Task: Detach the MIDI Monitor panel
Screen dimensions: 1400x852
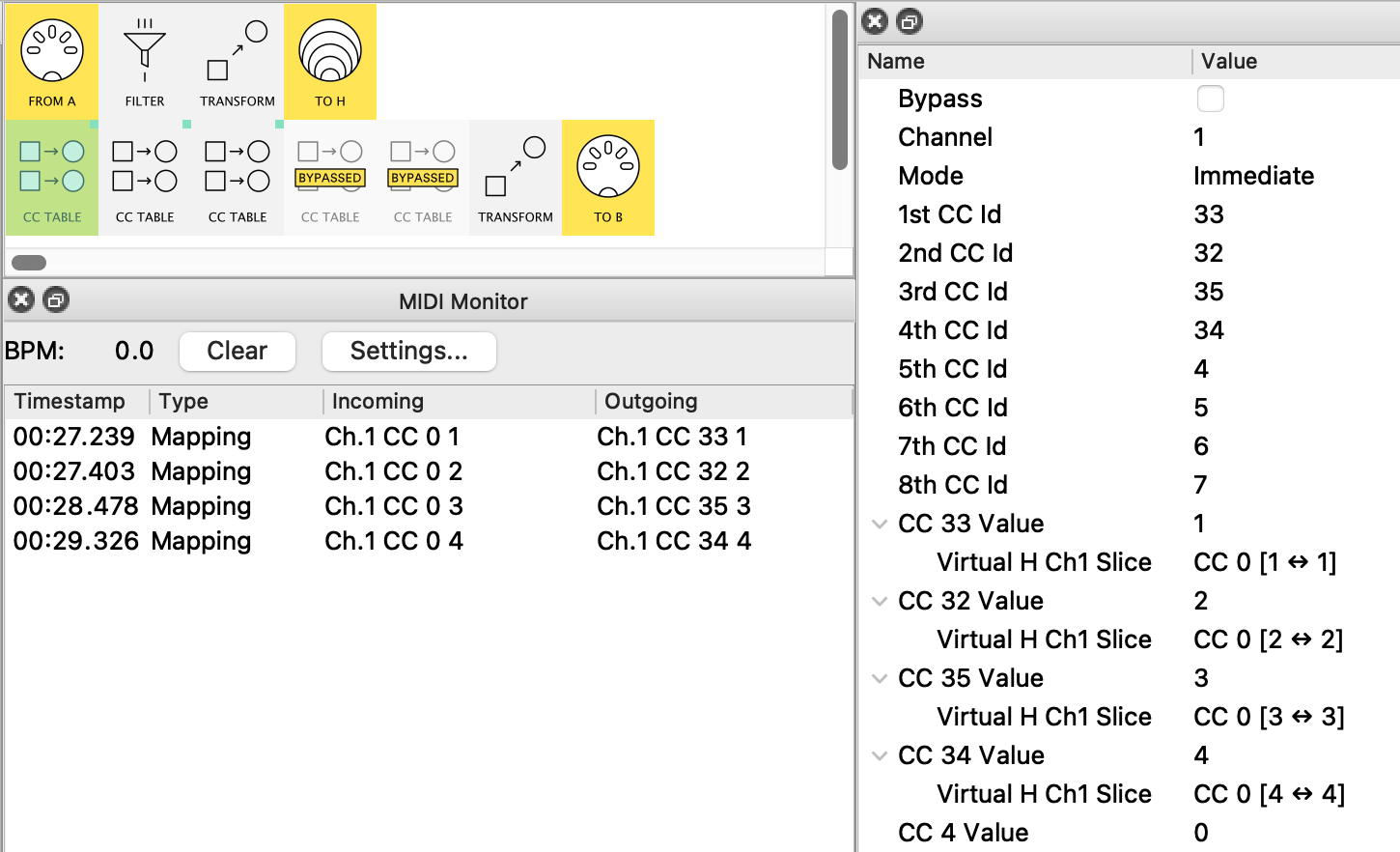Action: pos(56,300)
